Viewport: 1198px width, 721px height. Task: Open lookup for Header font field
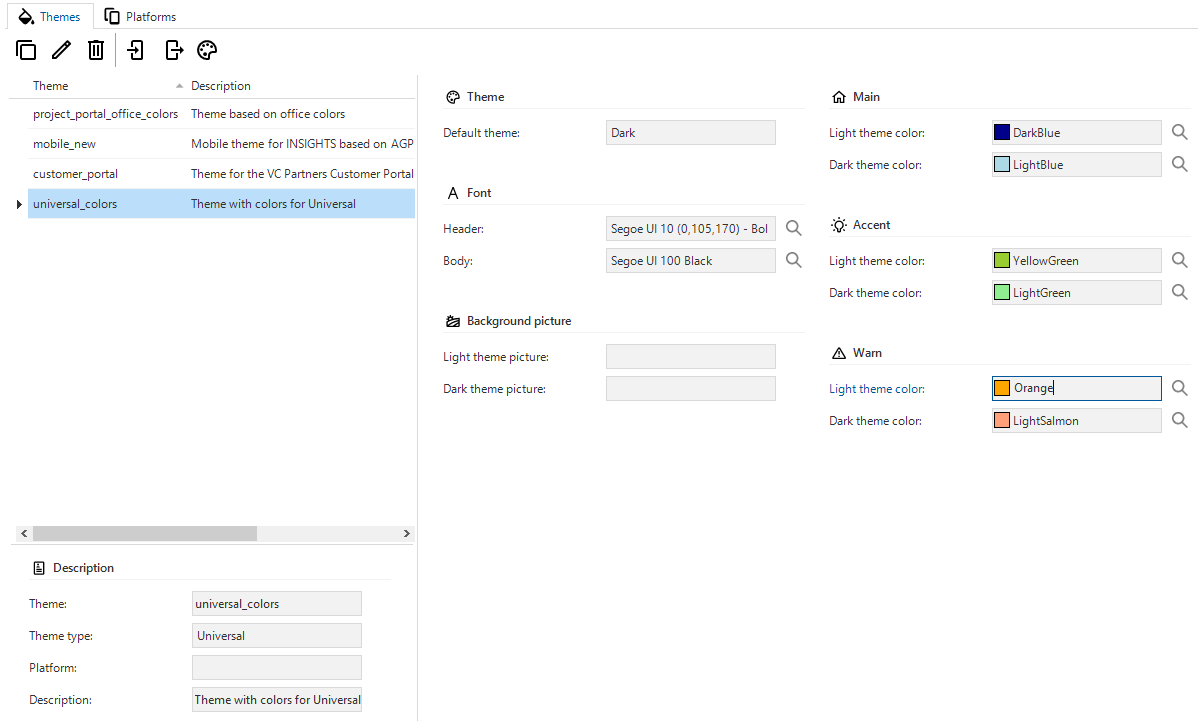coord(793,229)
